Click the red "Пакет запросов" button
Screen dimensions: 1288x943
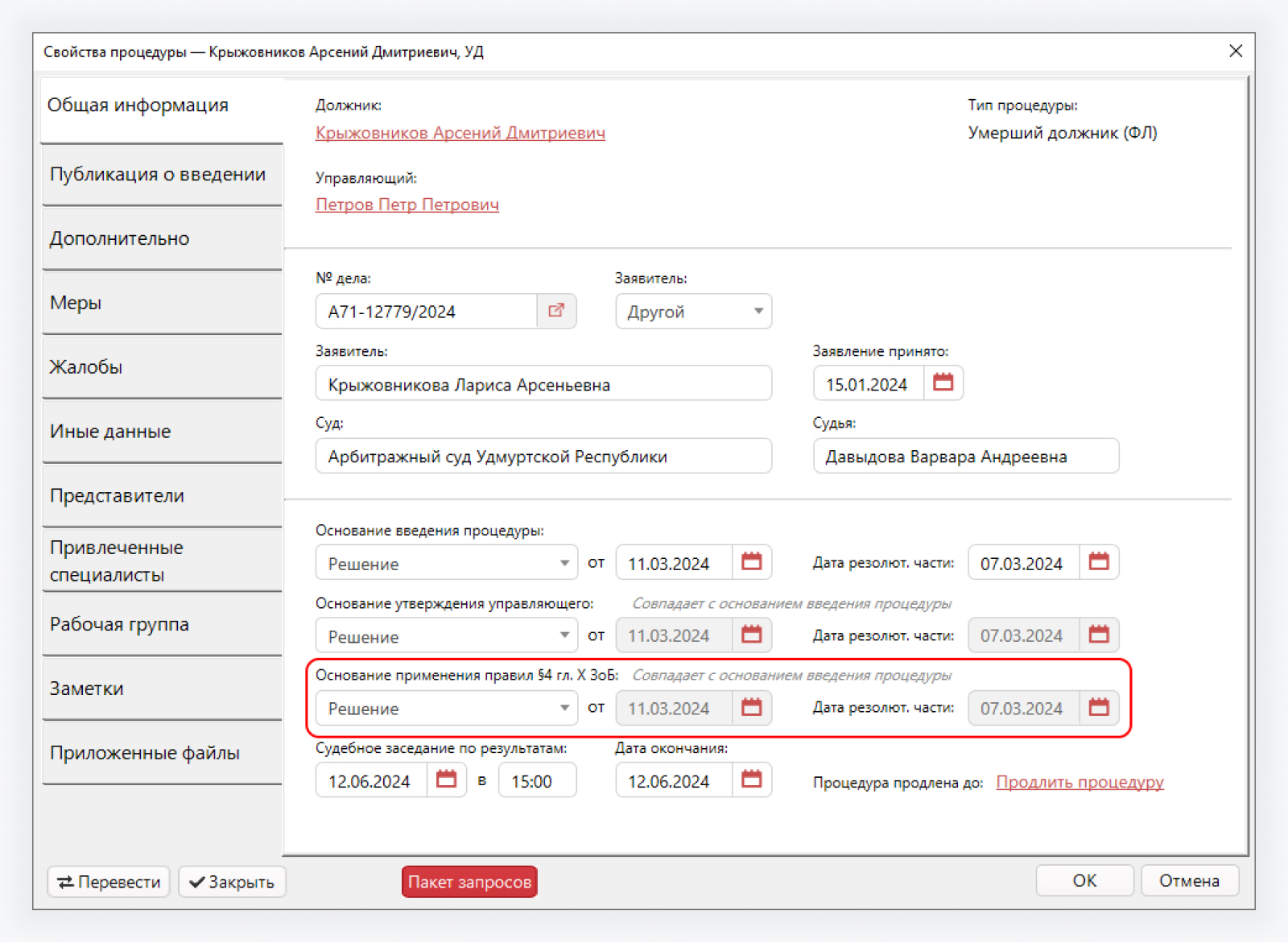469,882
